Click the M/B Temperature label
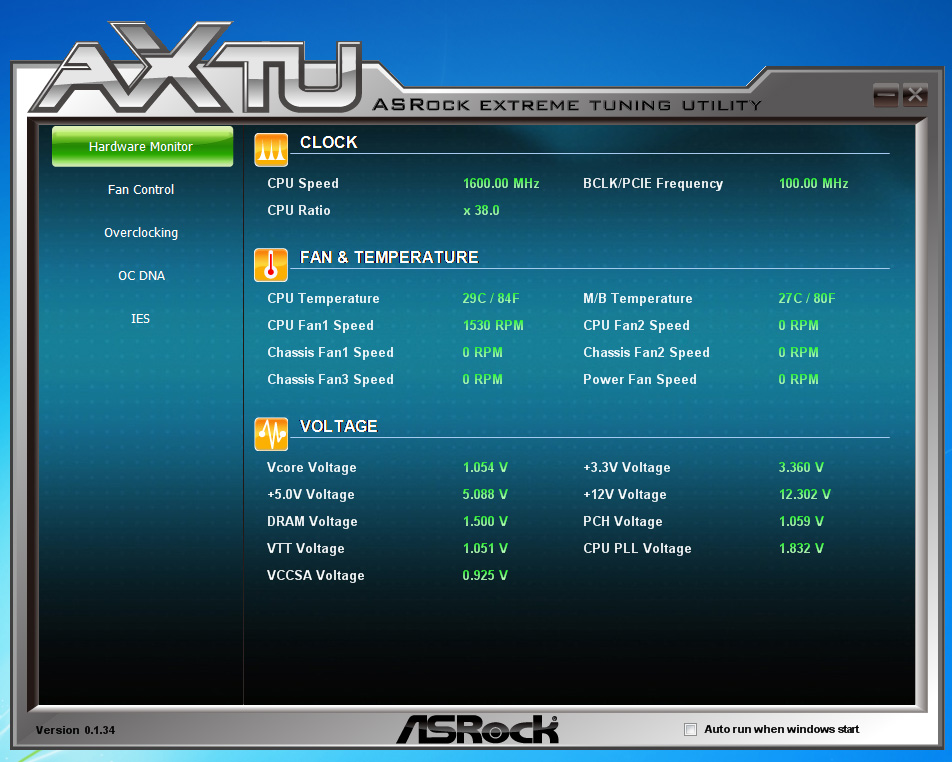Image resolution: width=952 pixels, height=762 pixels. pos(638,298)
